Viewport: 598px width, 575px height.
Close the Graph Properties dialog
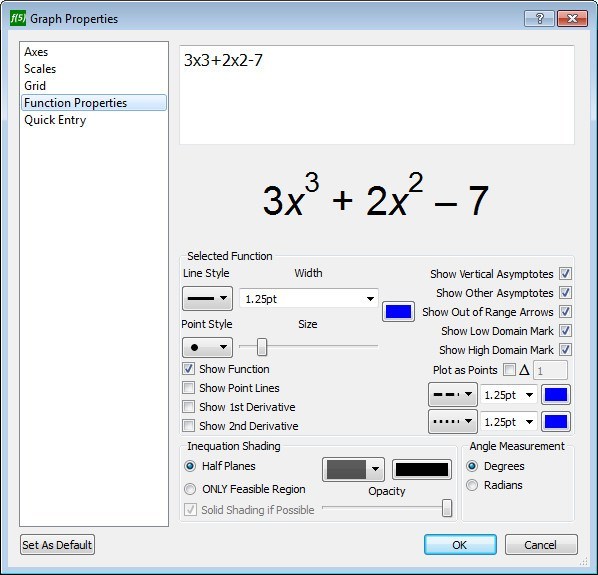(x=572, y=18)
